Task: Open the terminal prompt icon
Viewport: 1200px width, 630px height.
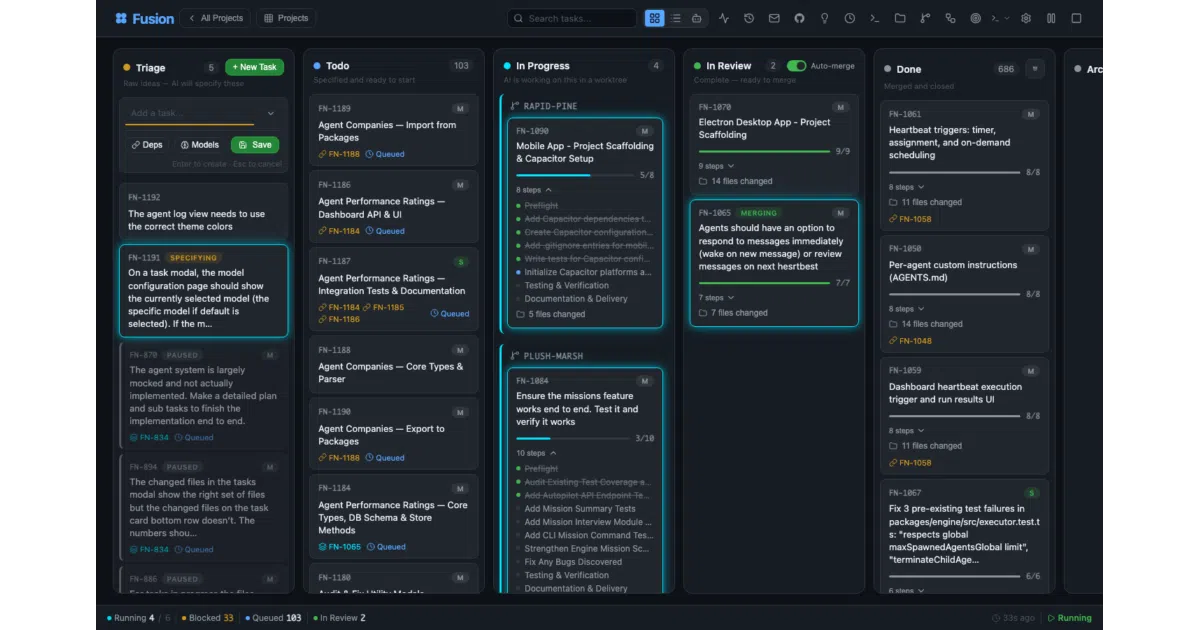Action: coord(875,18)
